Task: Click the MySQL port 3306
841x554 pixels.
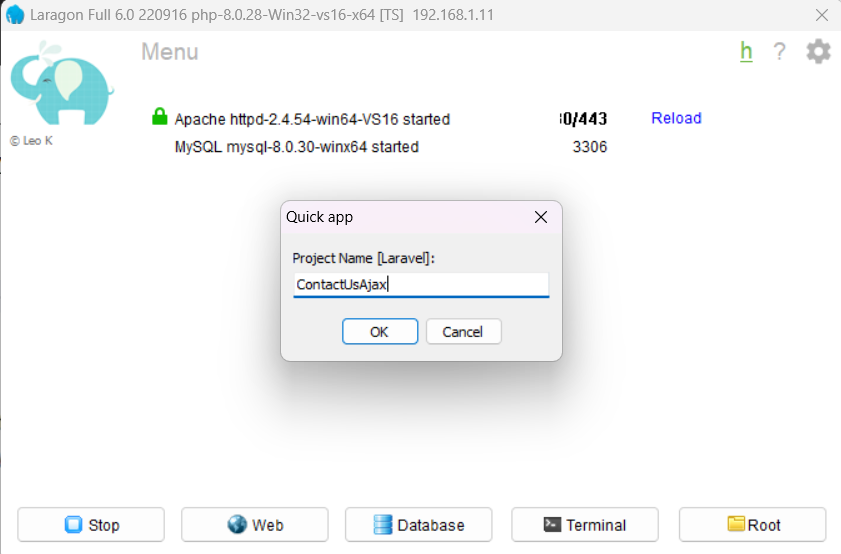Action: tap(589, 147)
